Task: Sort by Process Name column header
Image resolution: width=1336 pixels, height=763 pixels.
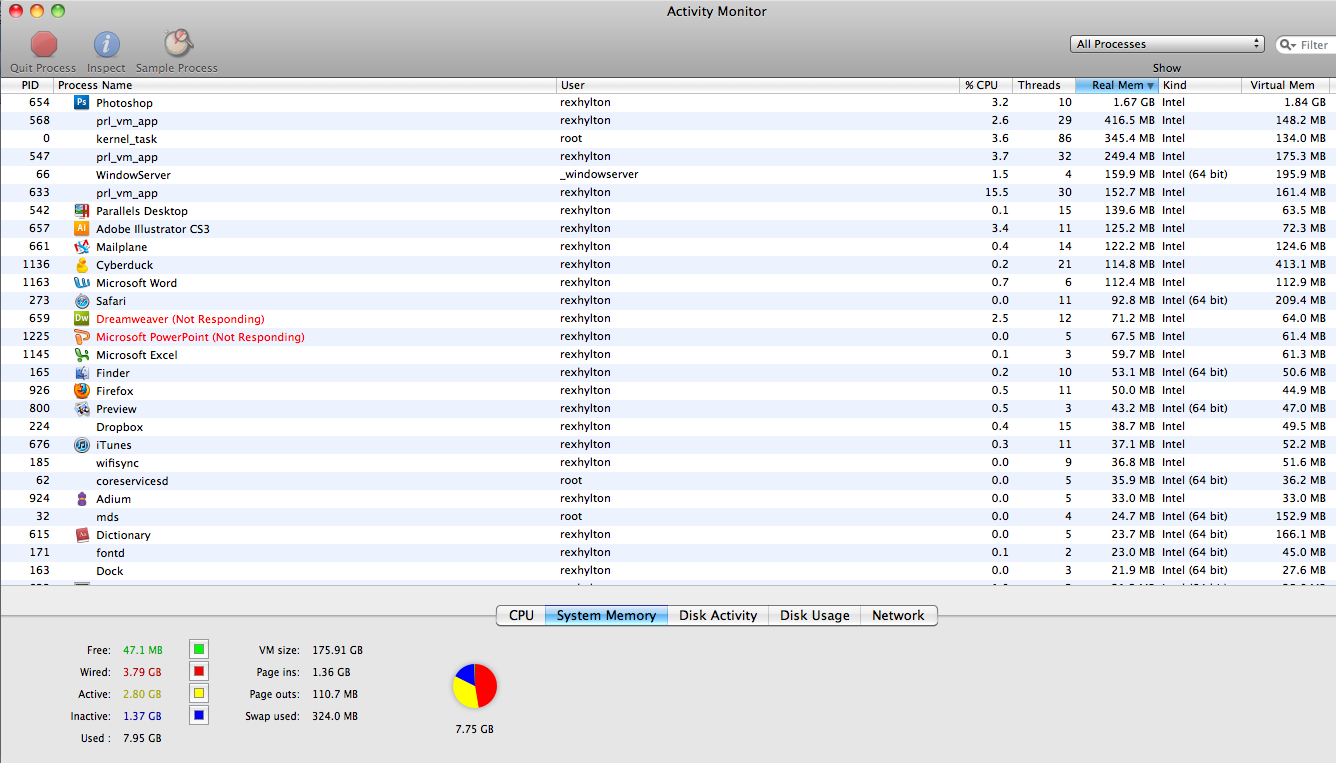Action: click(x=305, y=85)
